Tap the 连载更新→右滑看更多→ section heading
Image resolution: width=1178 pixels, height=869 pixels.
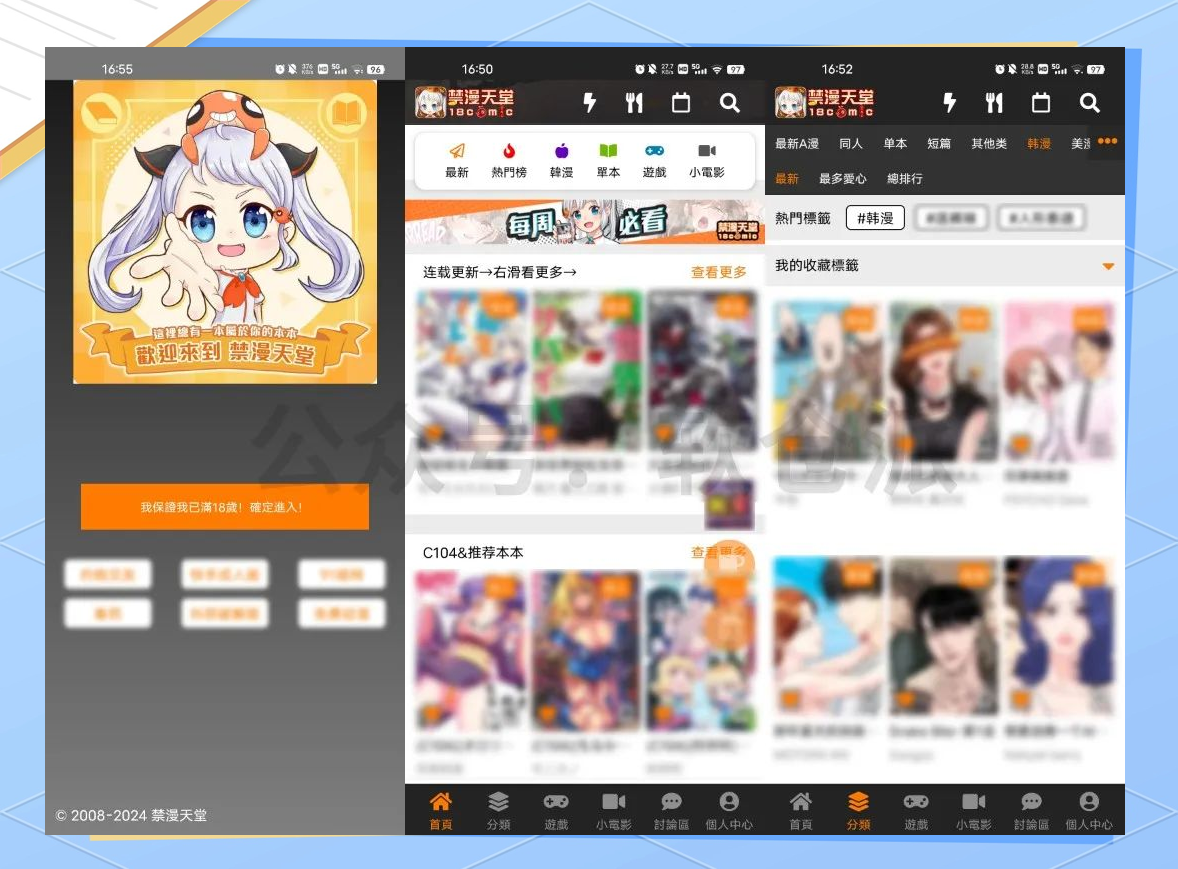[x=500, y=272]
